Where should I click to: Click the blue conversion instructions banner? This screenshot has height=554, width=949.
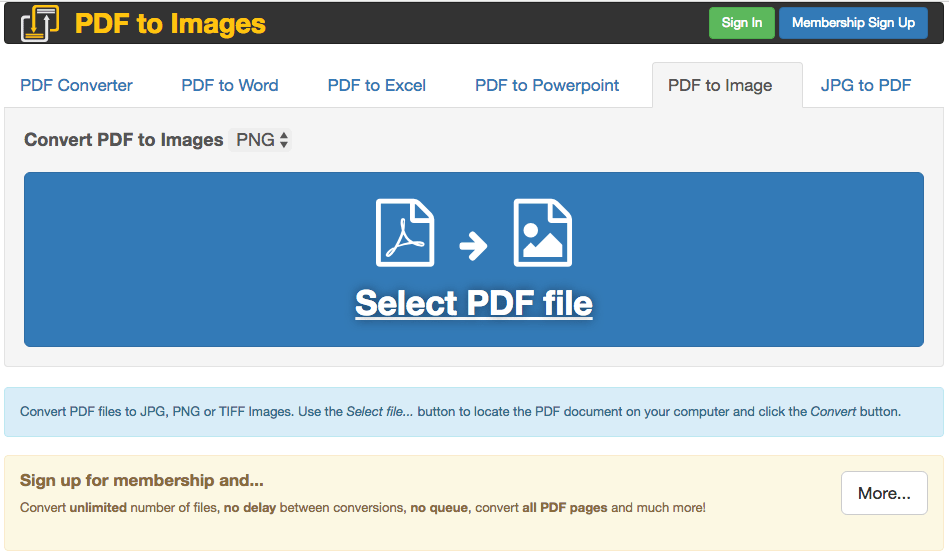coord(473,412)
